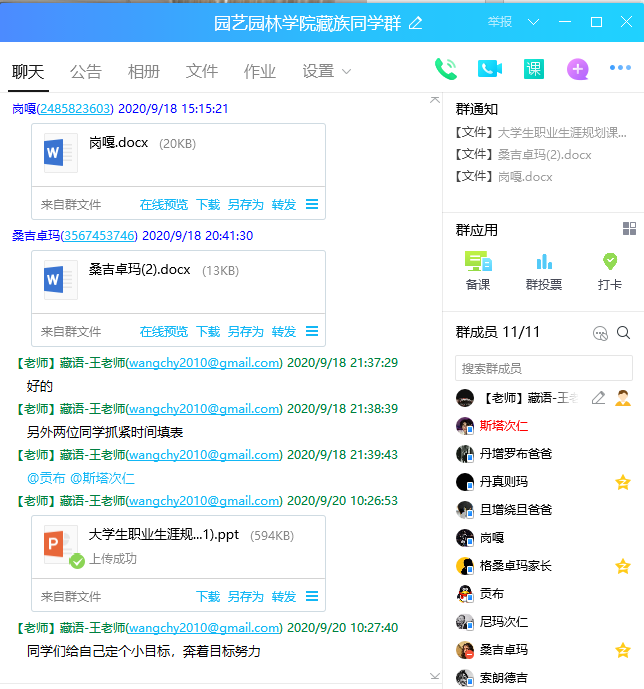
Task: Click the invite member icon beside 群成员
Action: tap(600, 333)
